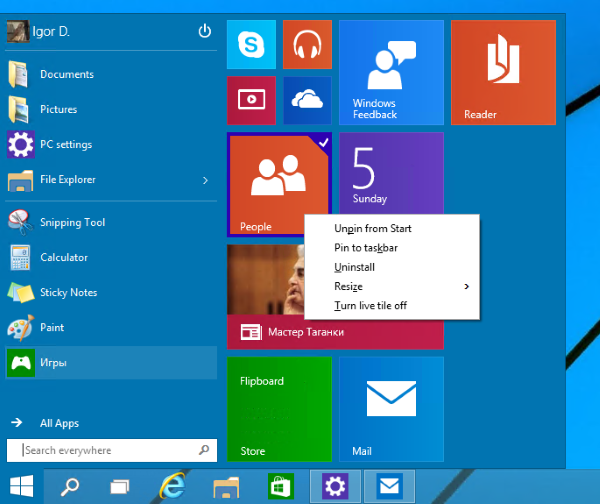The image size is (600, 504).
Task: Open the Reader tile
Action: point(502,72)
